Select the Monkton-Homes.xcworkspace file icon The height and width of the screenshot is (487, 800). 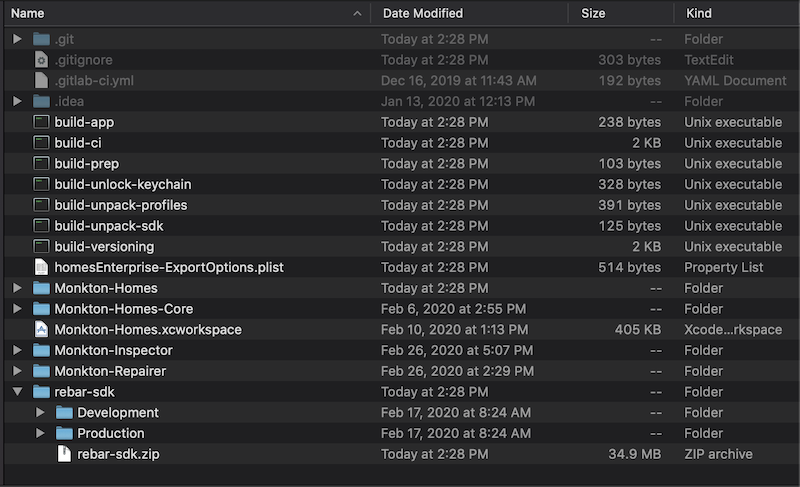point(41,329)
